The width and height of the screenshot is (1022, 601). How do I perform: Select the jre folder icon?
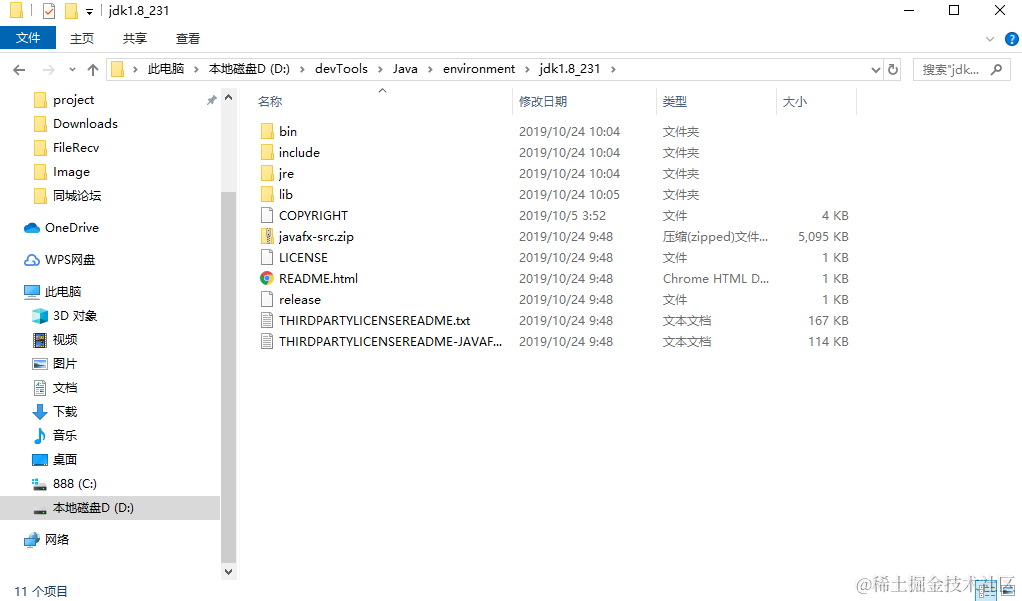[x=267, y=173]
